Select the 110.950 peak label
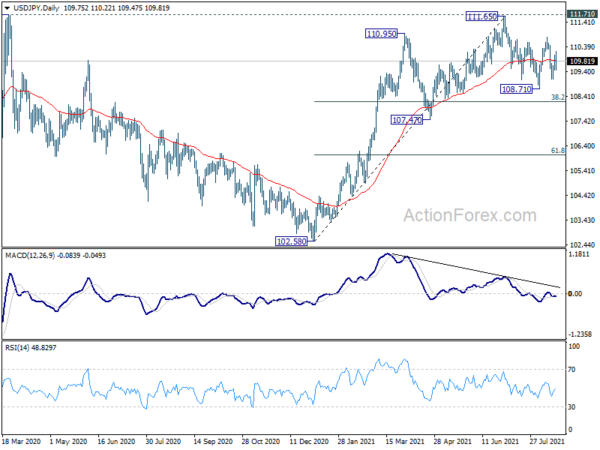The image size is (600, 450). 382,34
